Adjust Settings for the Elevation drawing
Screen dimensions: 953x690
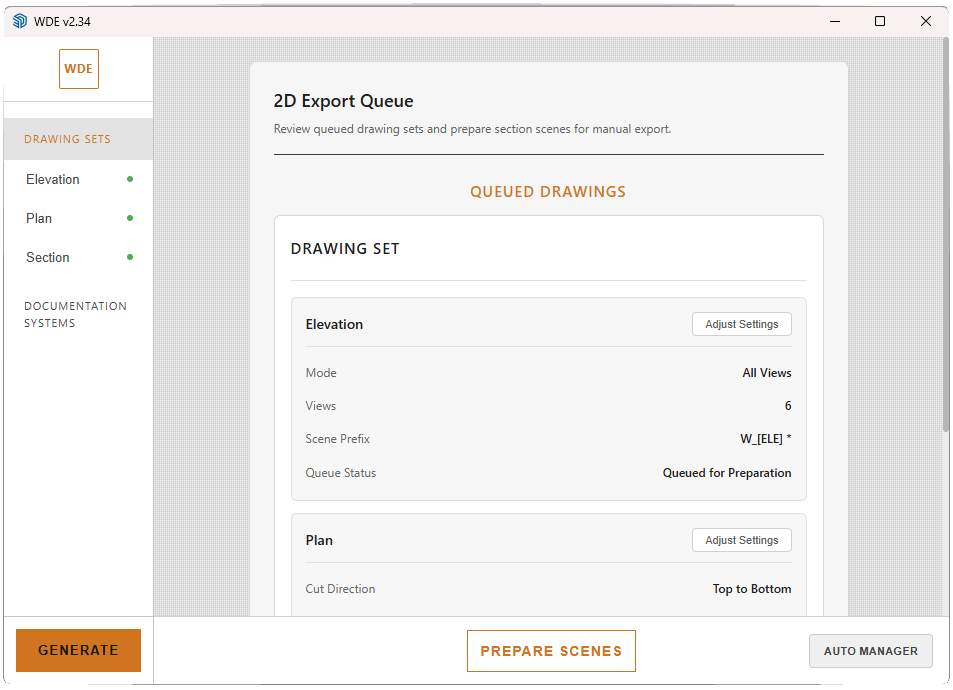coord(741,324)
